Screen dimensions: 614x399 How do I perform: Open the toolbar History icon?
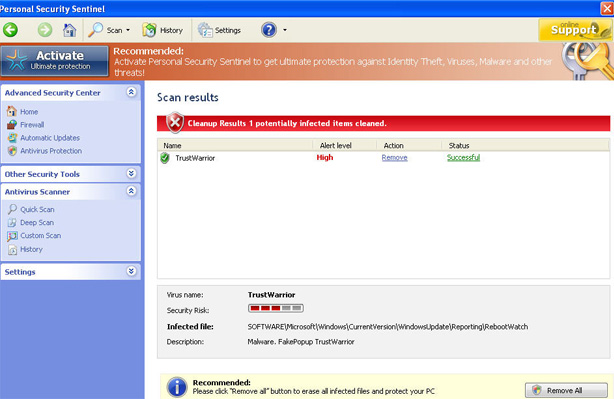click(163, 30)
